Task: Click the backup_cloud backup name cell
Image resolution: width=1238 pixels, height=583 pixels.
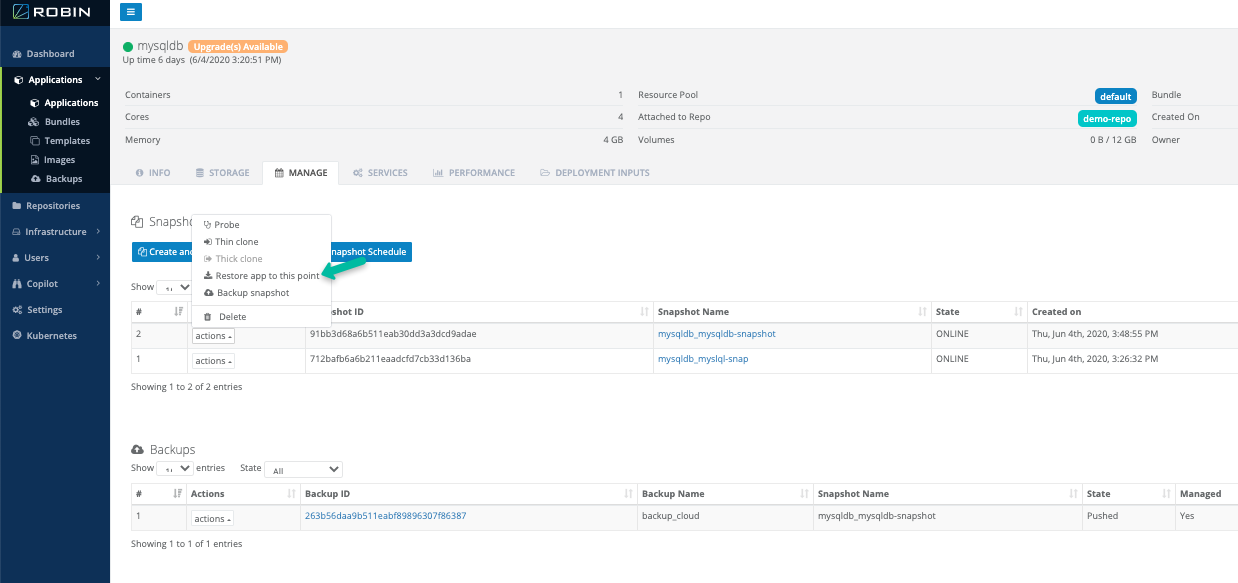Action: click(725, 517)
